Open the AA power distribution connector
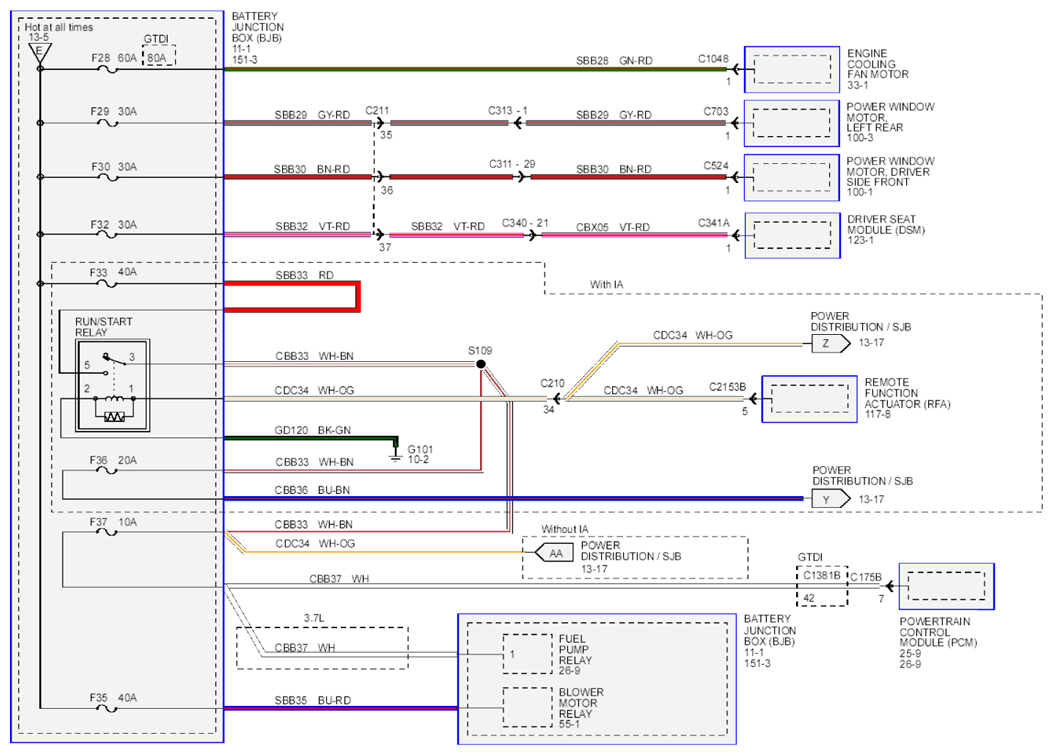Viewport: 1052px width, 754px height. click(554, 553)
